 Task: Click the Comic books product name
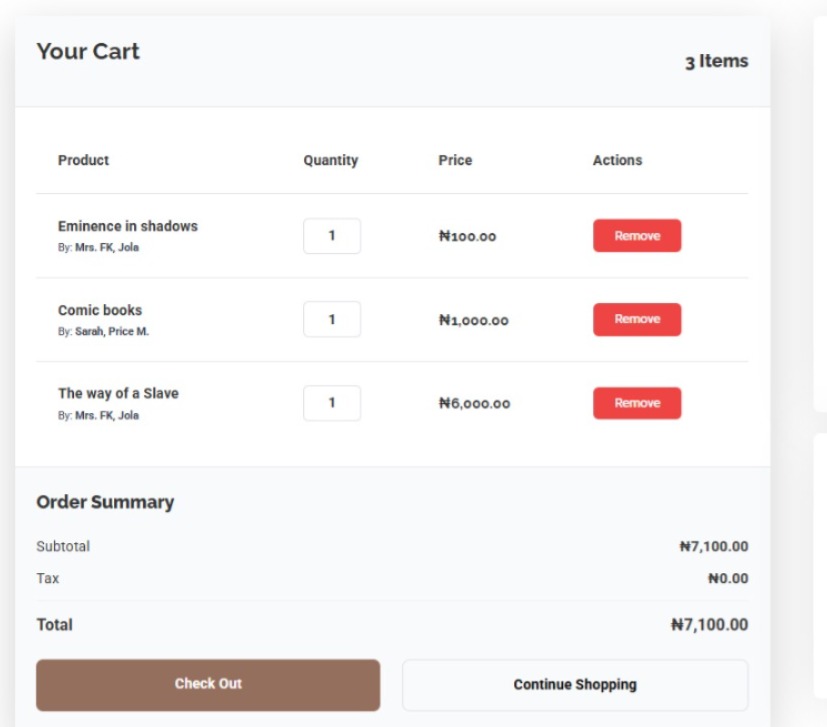click(100, 310)
